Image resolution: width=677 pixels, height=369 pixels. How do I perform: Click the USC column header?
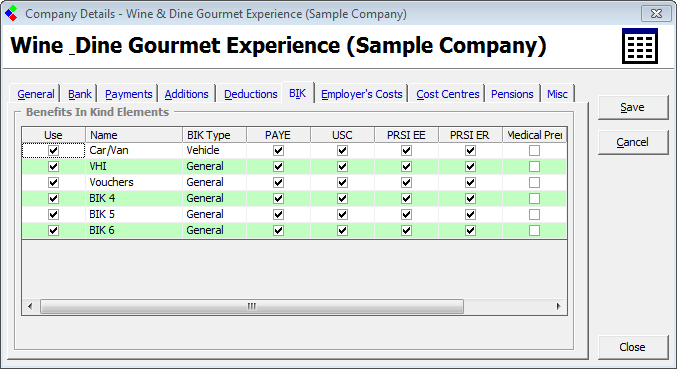[x=342, y=135]
